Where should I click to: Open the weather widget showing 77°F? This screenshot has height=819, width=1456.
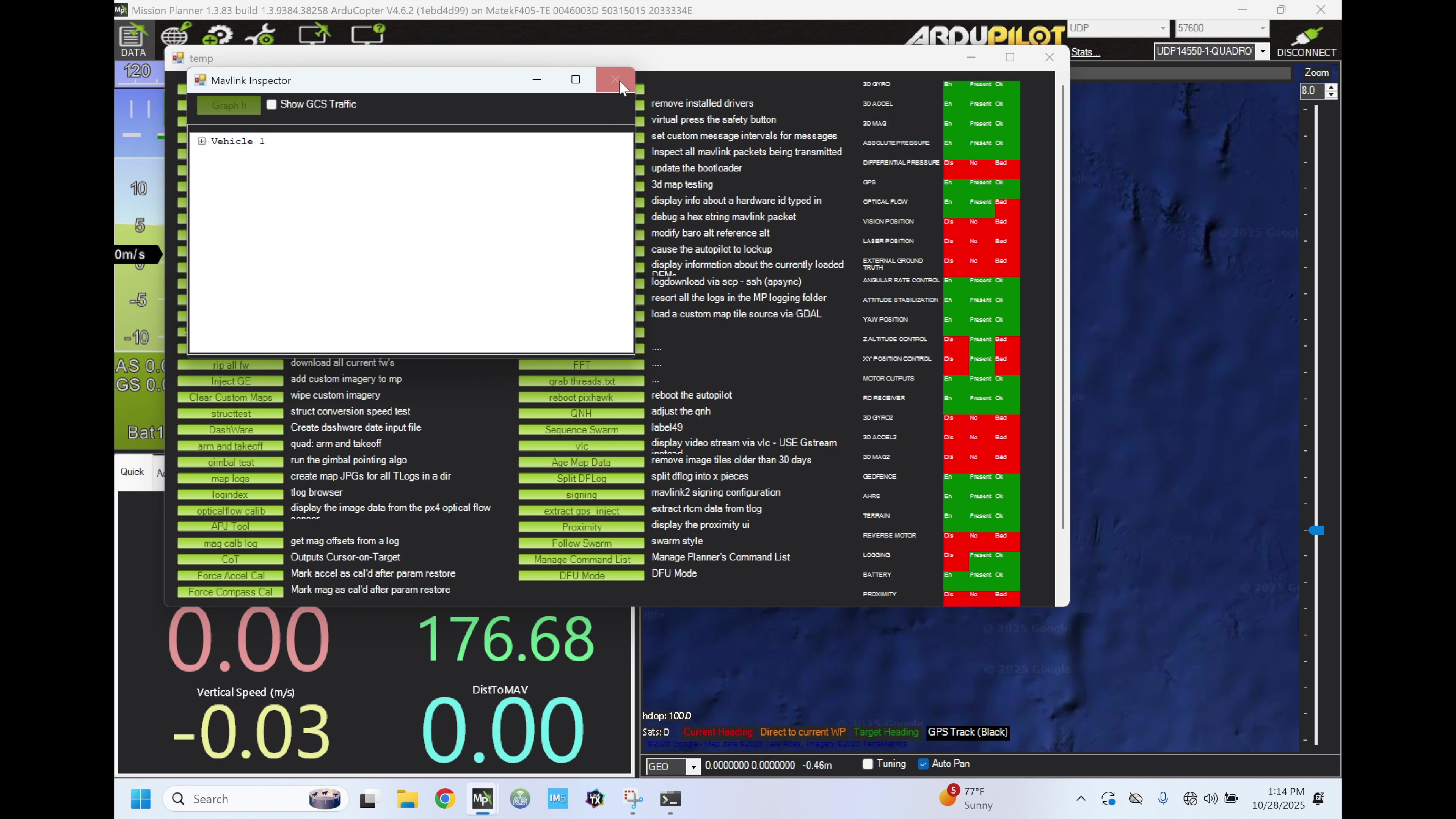click(x=966, y=798)
